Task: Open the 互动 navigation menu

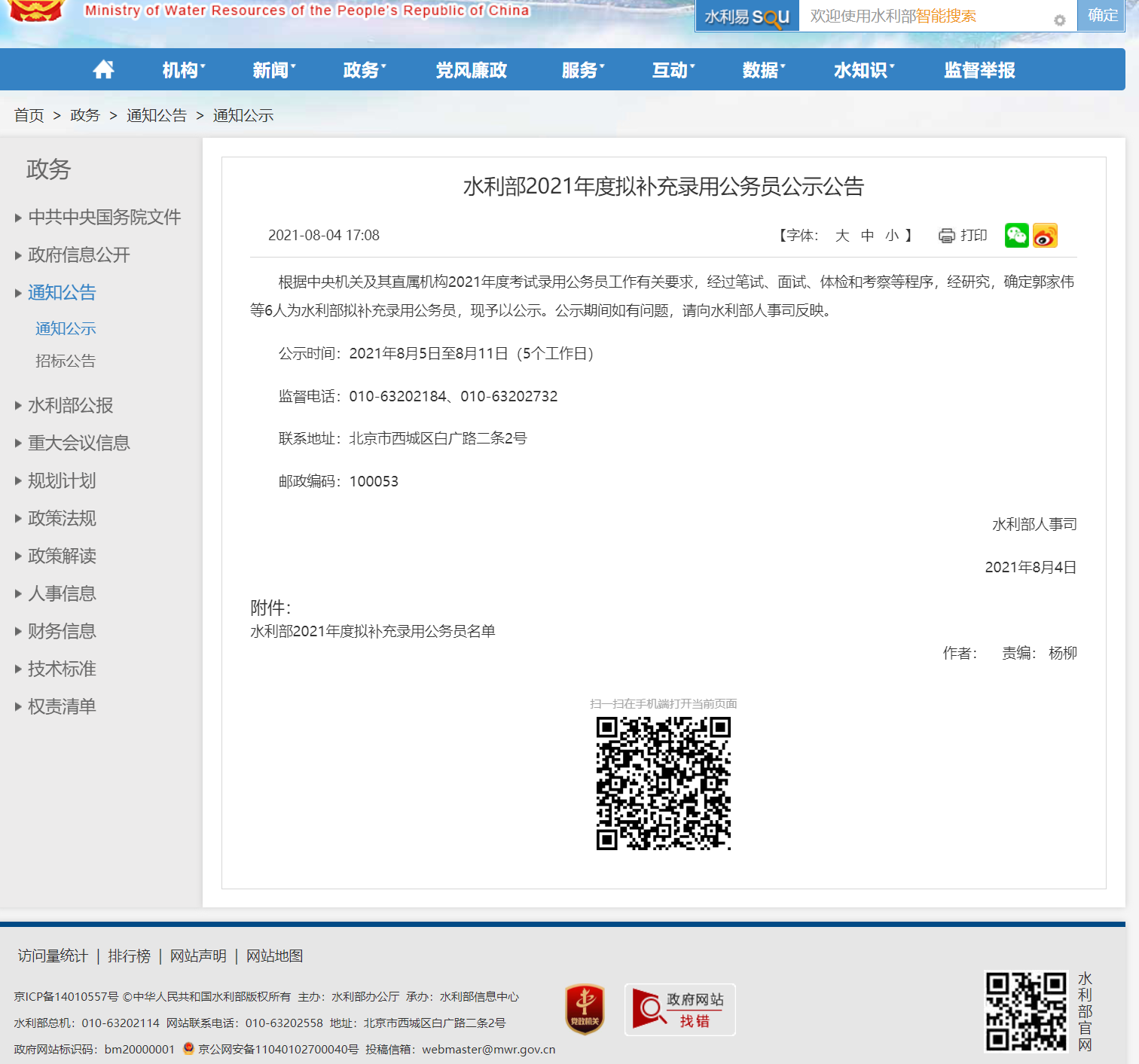Action: 673,70
